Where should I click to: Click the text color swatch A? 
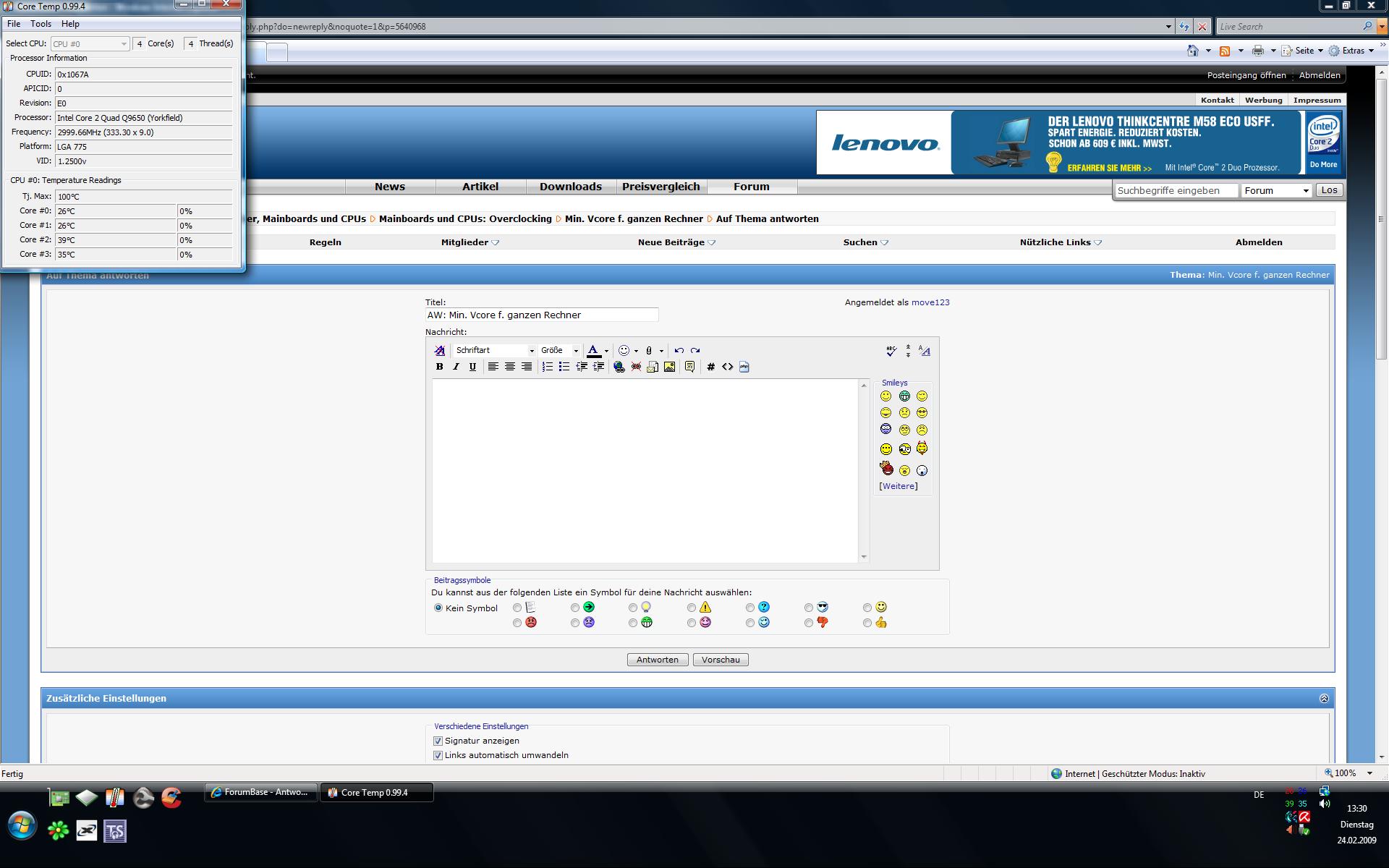click(593, 350)
